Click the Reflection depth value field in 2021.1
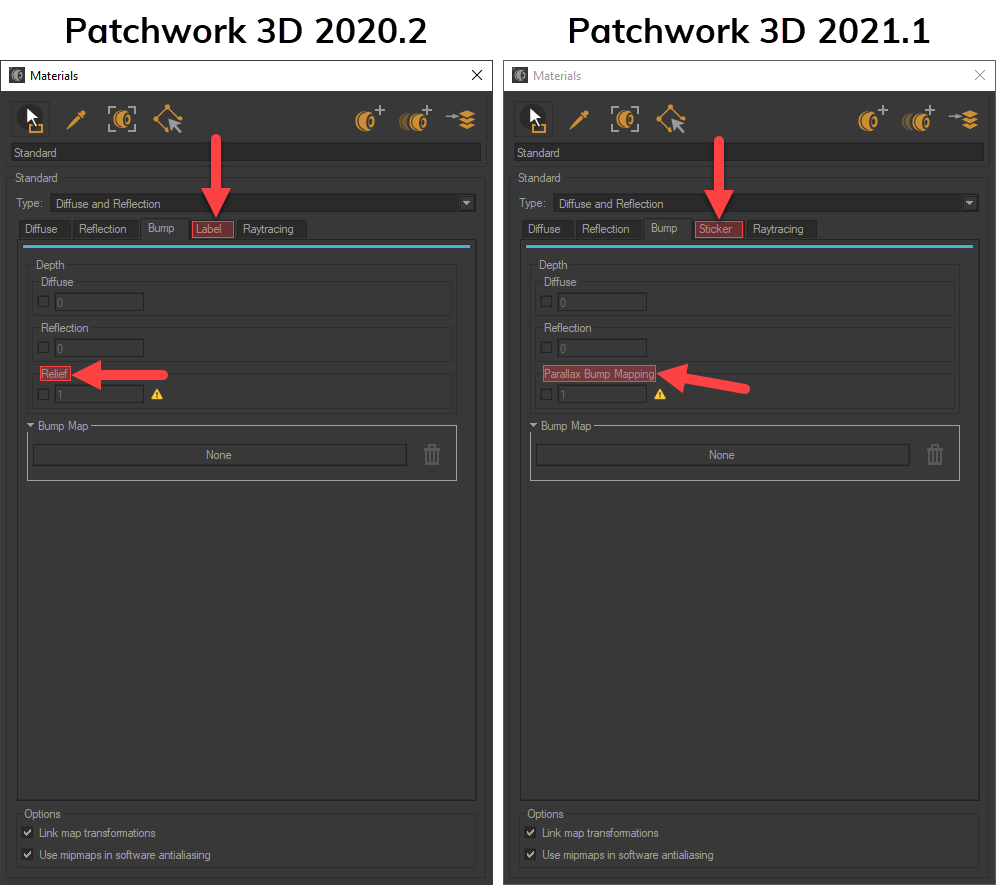This screenshot has height=885, width=996. (x=602, y=348)
